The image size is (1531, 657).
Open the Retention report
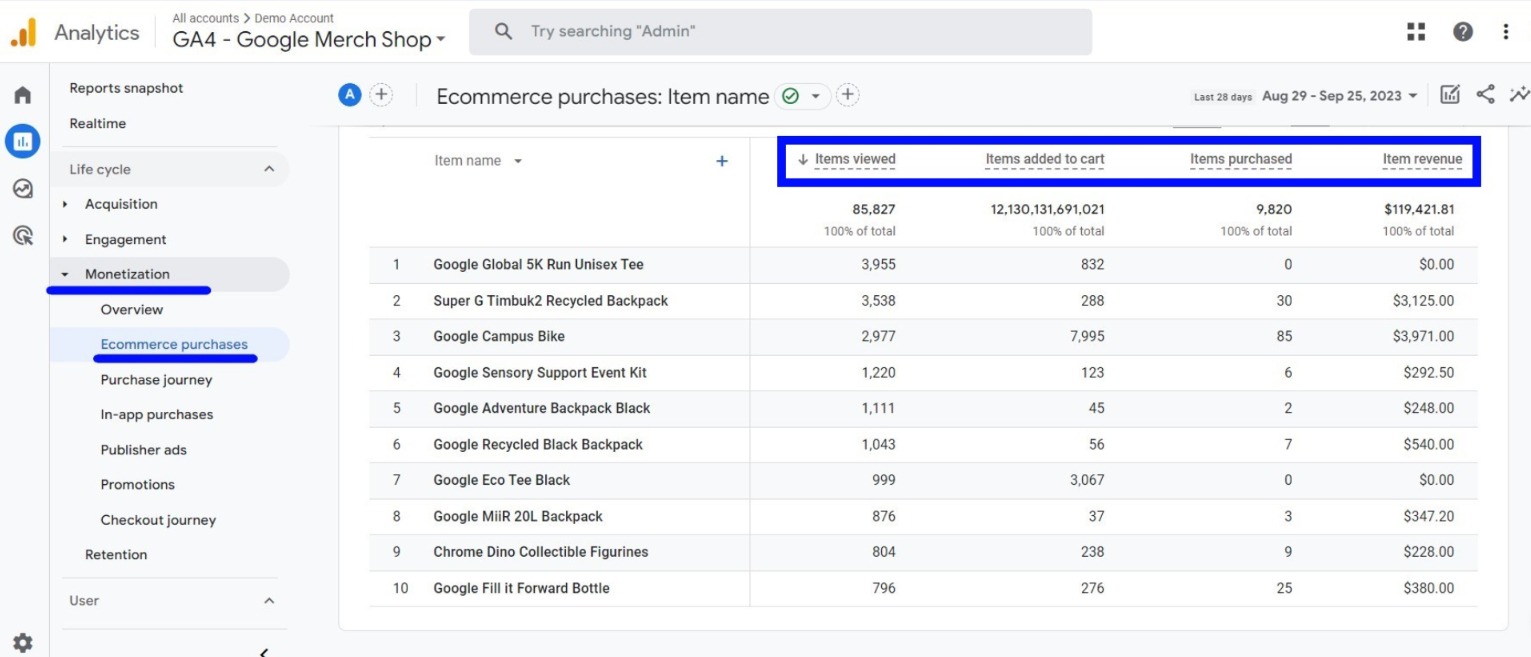[x=116, y=555]
